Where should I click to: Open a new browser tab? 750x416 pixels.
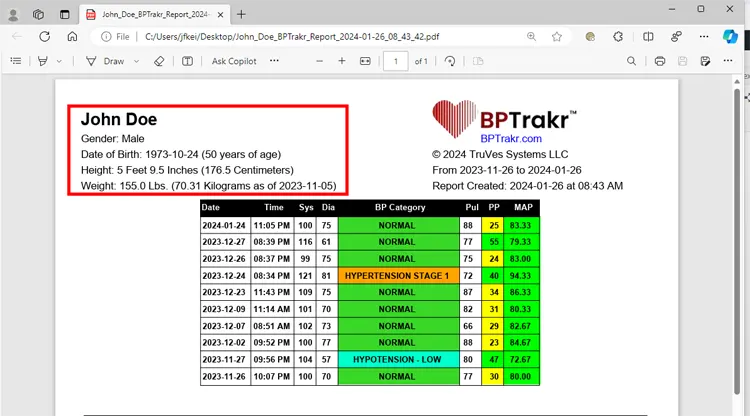coord(241,14)
